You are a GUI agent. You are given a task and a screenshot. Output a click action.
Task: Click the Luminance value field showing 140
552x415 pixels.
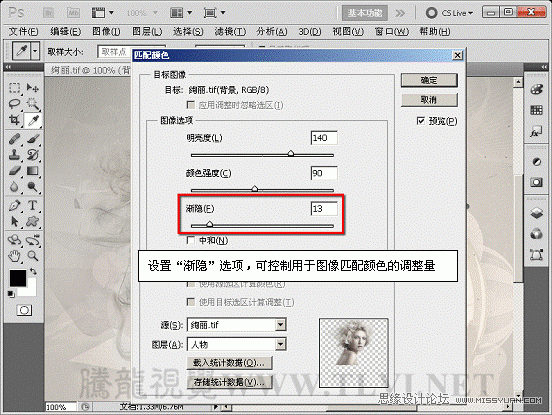pos(324,138)
